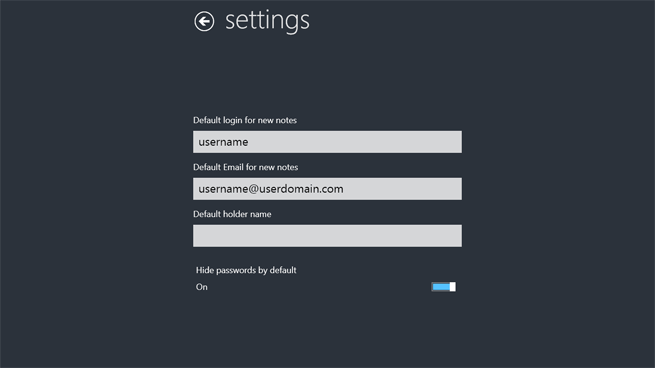Viewport: 655px width, 368px height.
Task: Click the settings page title
Action: (x=267, y=21)
